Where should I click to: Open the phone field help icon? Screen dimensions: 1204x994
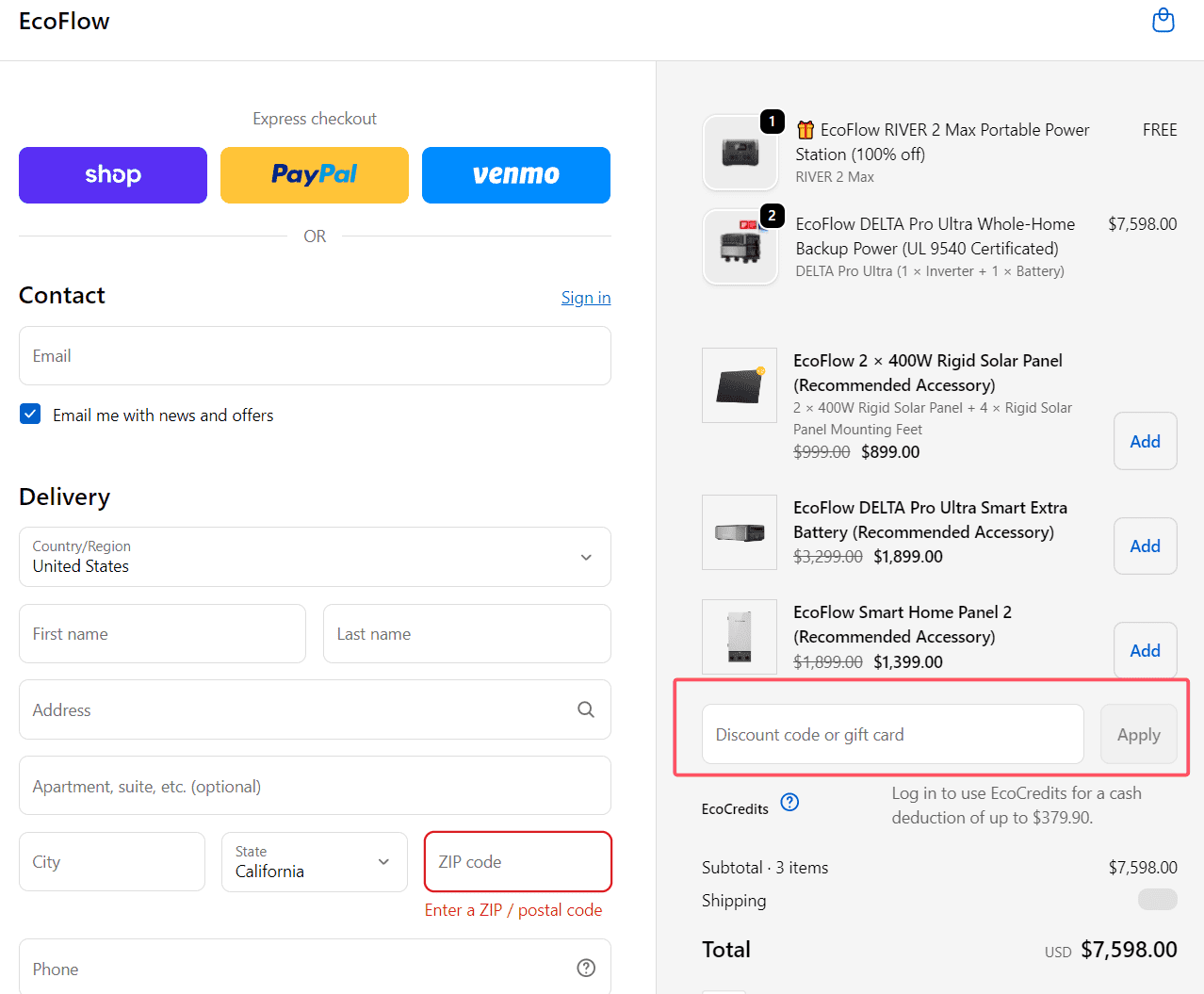point(586,968)
